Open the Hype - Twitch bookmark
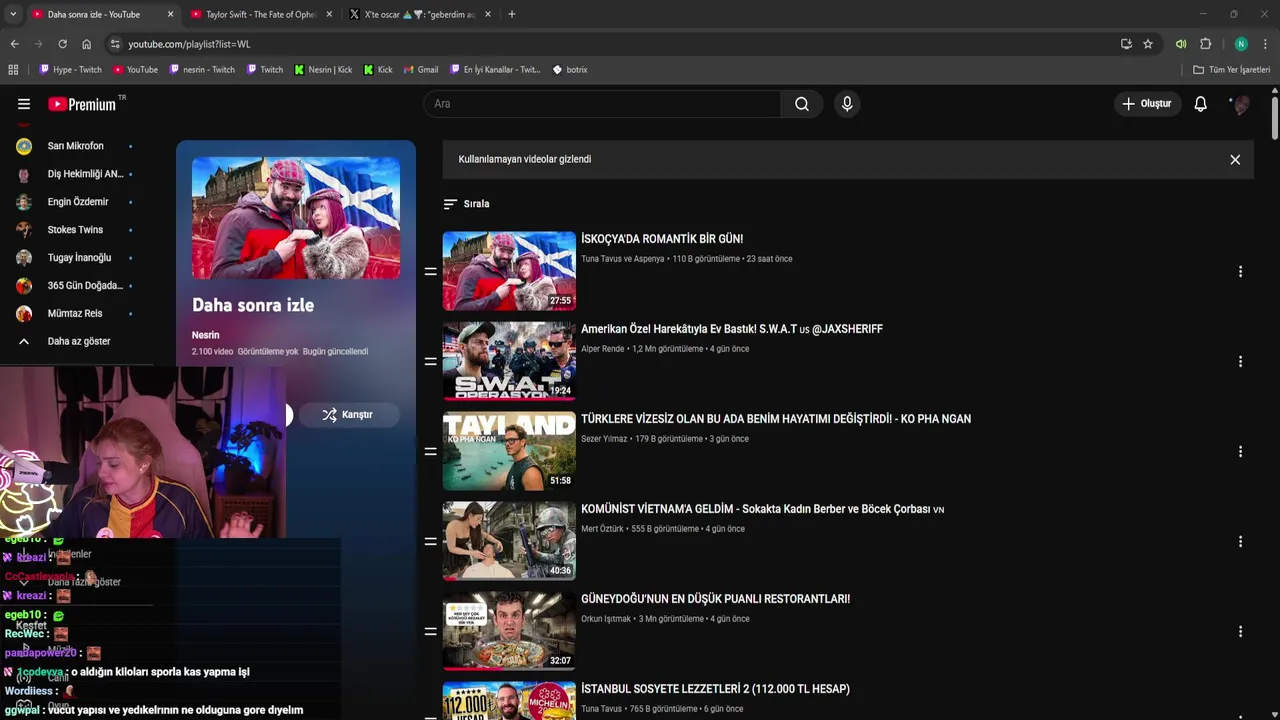 coord(70,70)
